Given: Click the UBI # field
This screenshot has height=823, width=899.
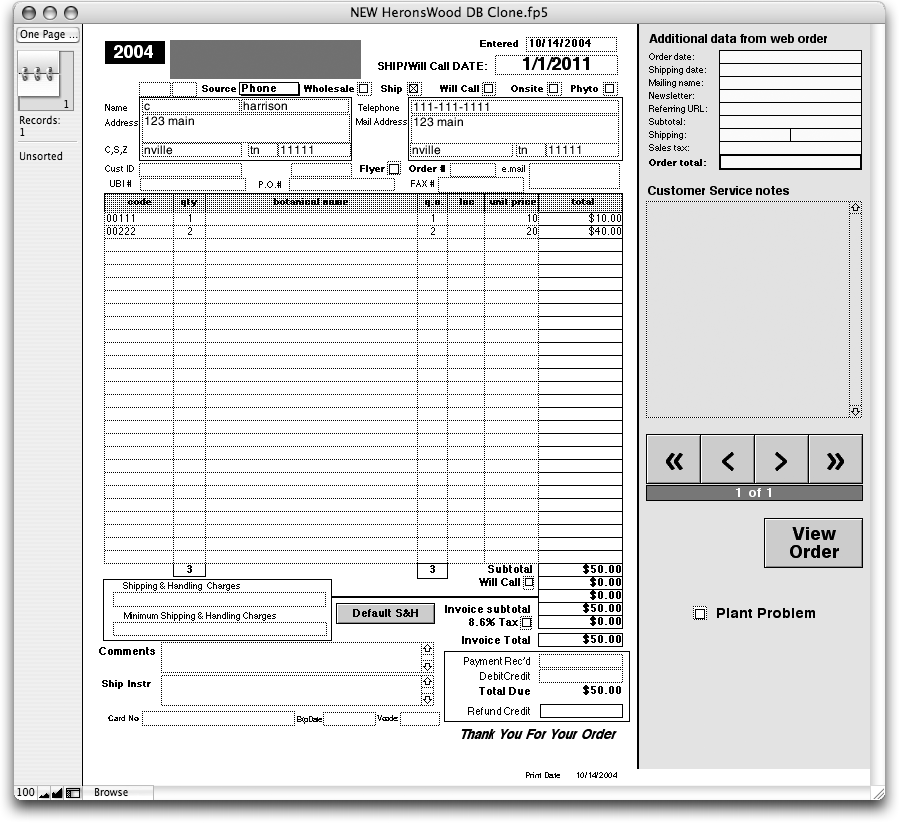Looking at the screenshot, I should 193,185.
